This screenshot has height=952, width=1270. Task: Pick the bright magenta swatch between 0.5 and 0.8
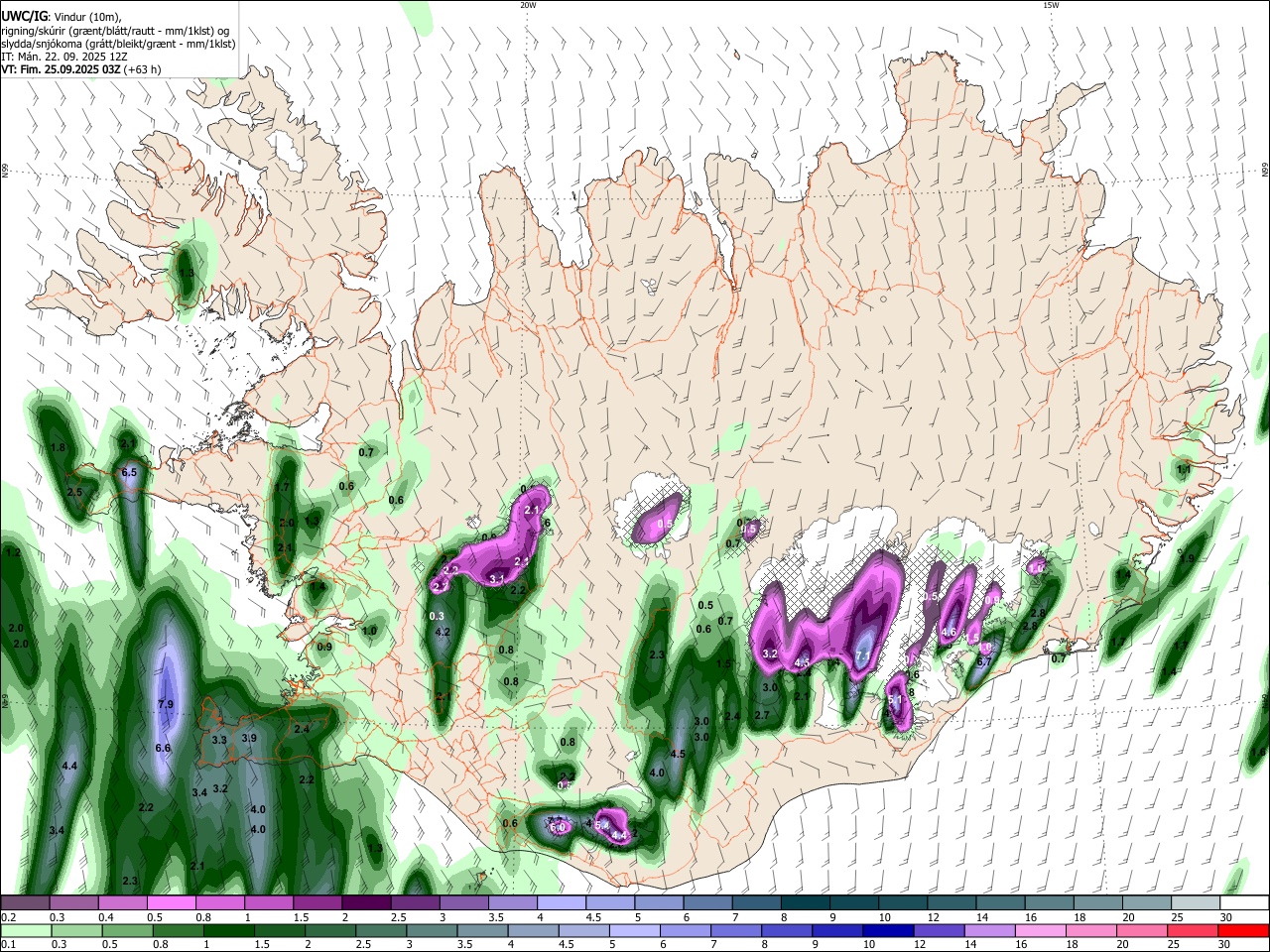point(172,903)
